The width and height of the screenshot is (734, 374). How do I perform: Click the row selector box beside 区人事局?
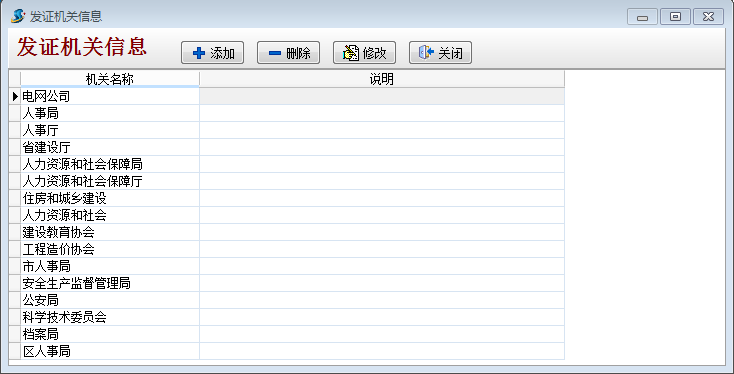pyautogui.click(x=15, y=351)
